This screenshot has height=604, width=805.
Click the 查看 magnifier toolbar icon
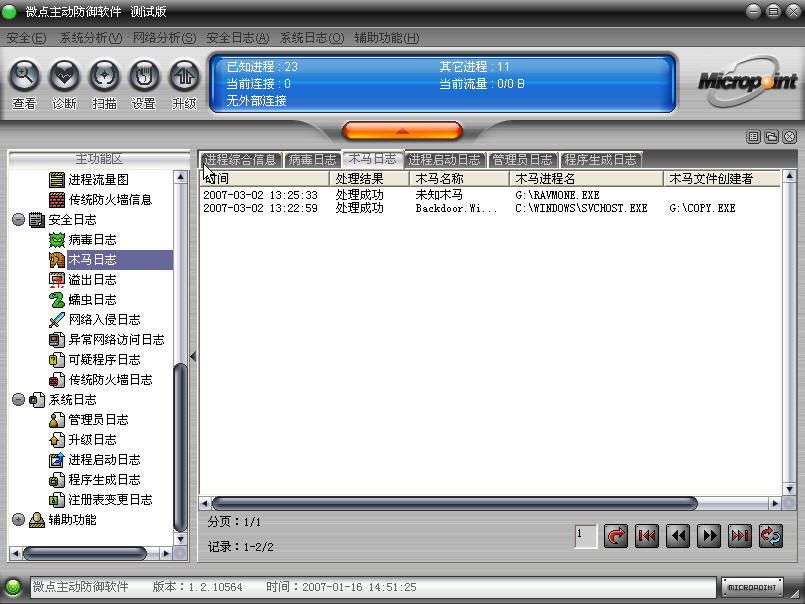click(24, 76)
